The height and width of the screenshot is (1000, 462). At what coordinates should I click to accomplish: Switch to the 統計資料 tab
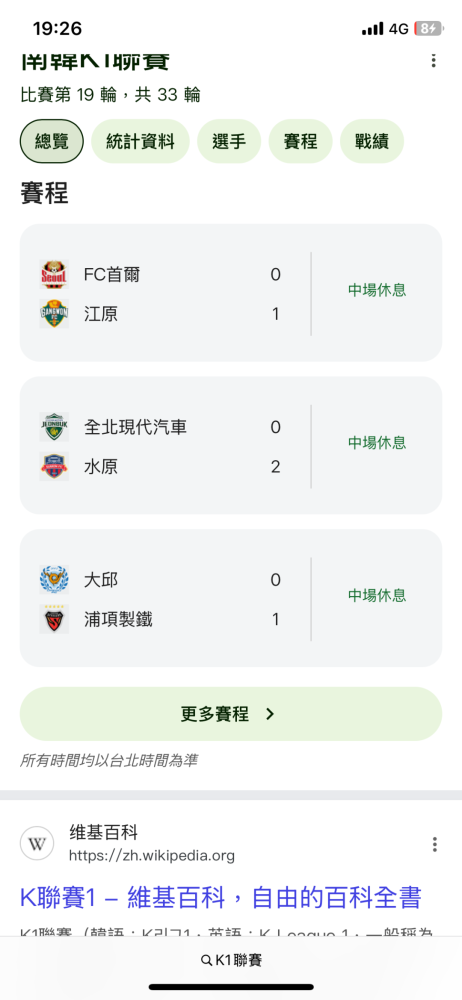(x=140, y=142)
